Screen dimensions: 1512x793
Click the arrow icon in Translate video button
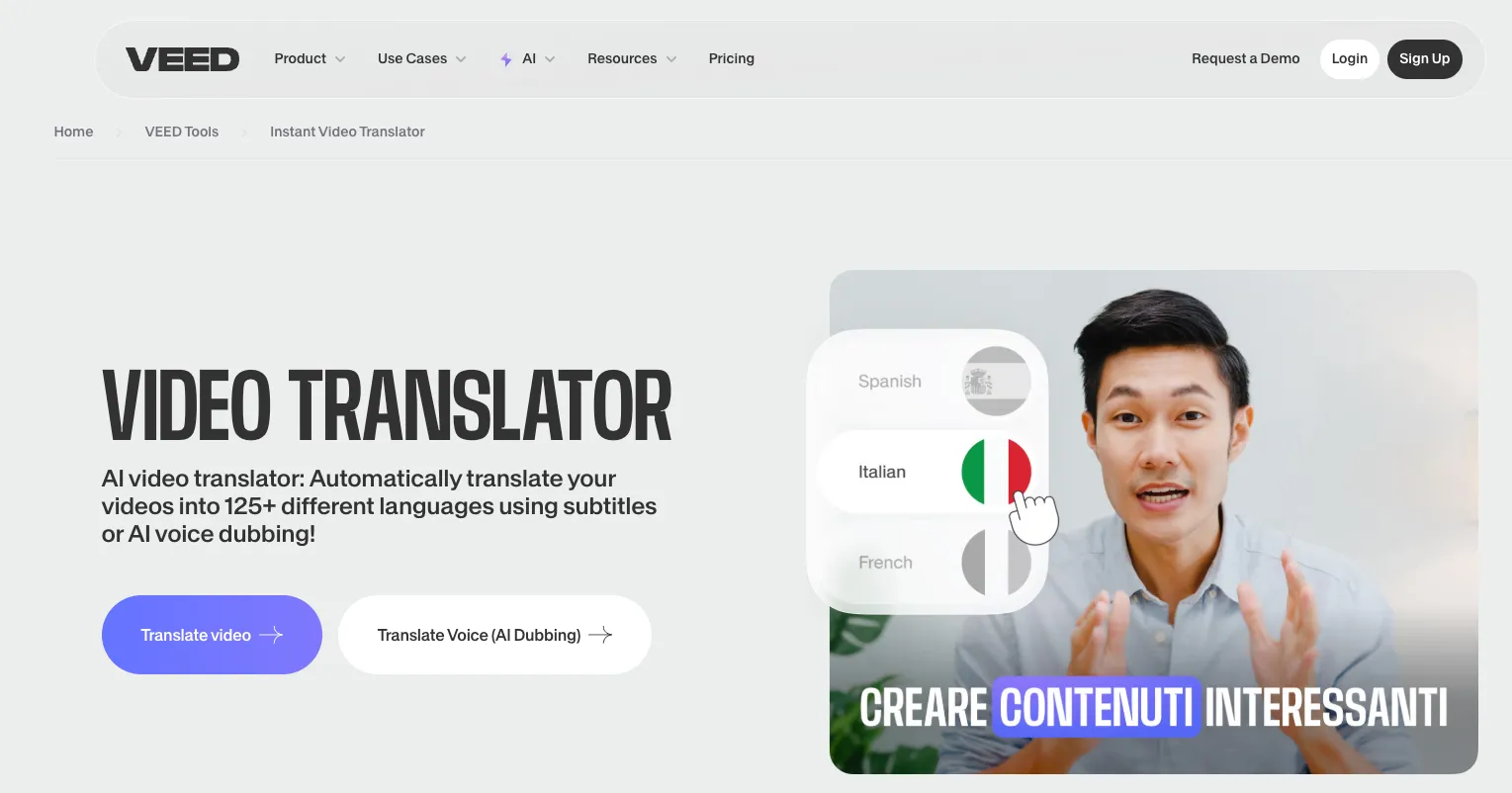(271, 635)
